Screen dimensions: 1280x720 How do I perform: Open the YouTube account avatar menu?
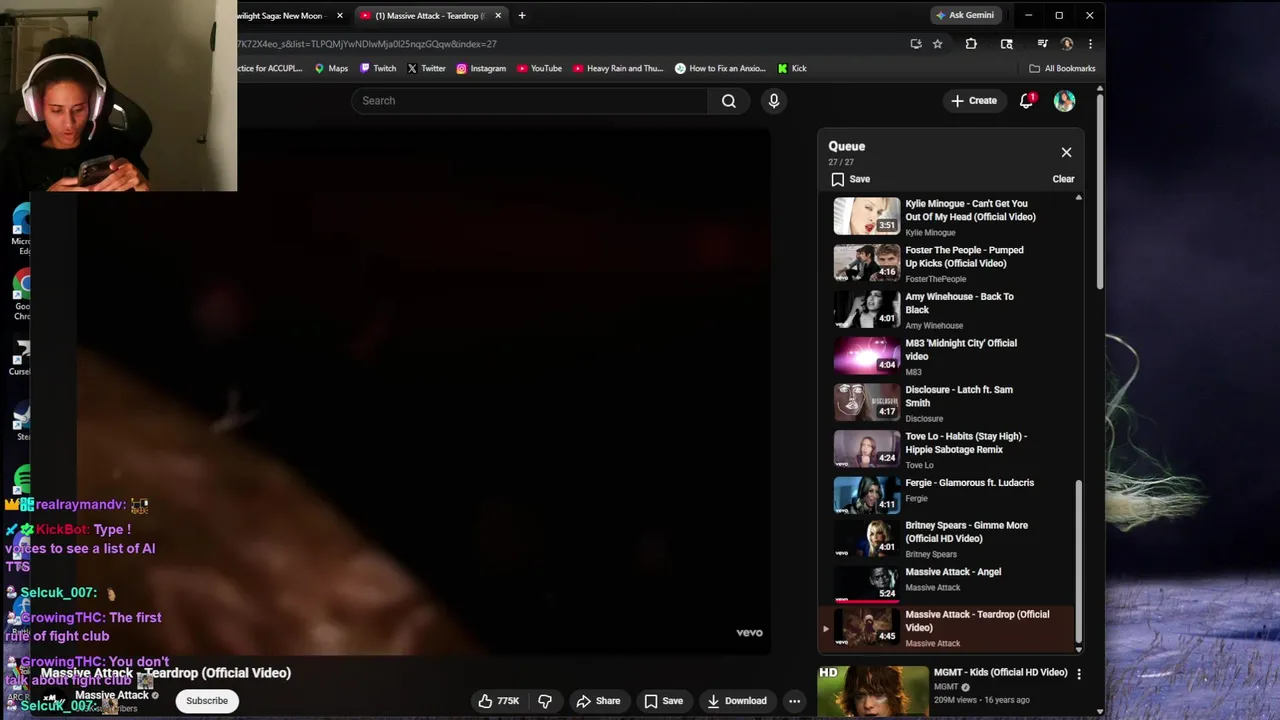(1064, 100)
